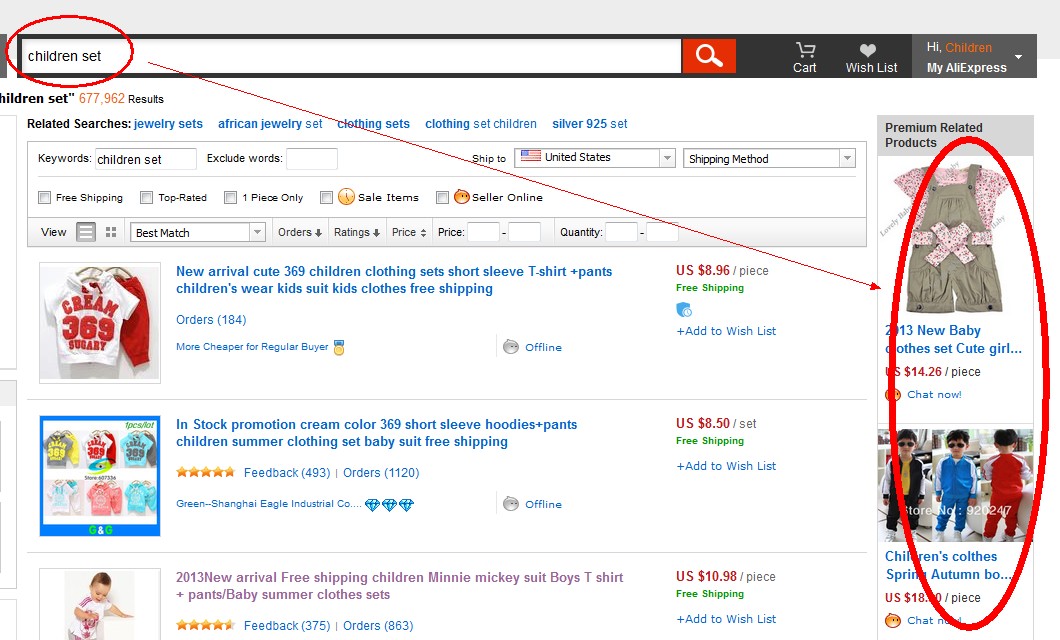The height and width of the screenshot is (640, 1060).
Task: Open 'New arrival cute 369 children clothing sets' listing
Action: [x=394, y=280]
